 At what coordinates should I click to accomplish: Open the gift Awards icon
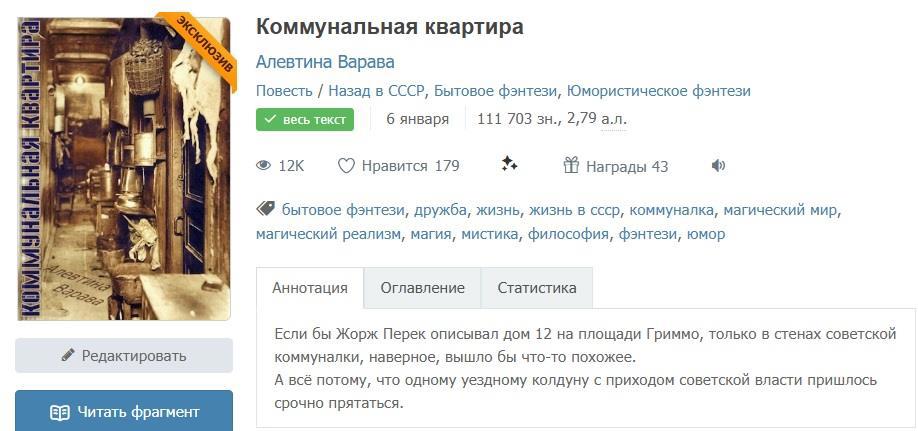(571, 166)
